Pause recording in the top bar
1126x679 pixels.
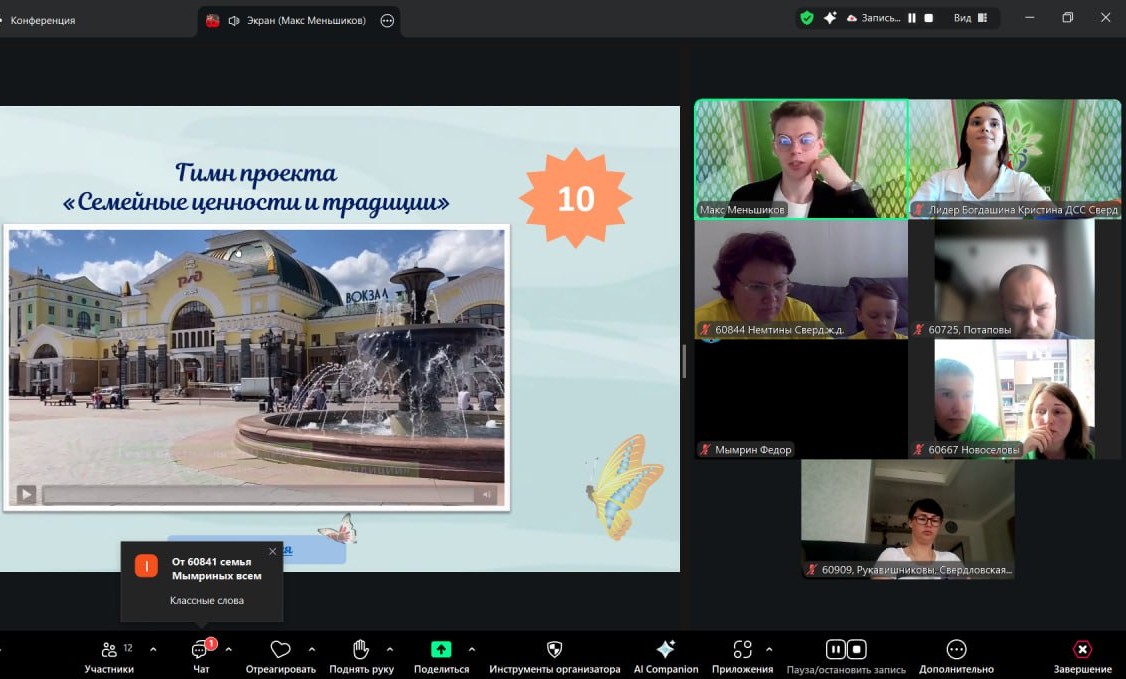point(912,18)
